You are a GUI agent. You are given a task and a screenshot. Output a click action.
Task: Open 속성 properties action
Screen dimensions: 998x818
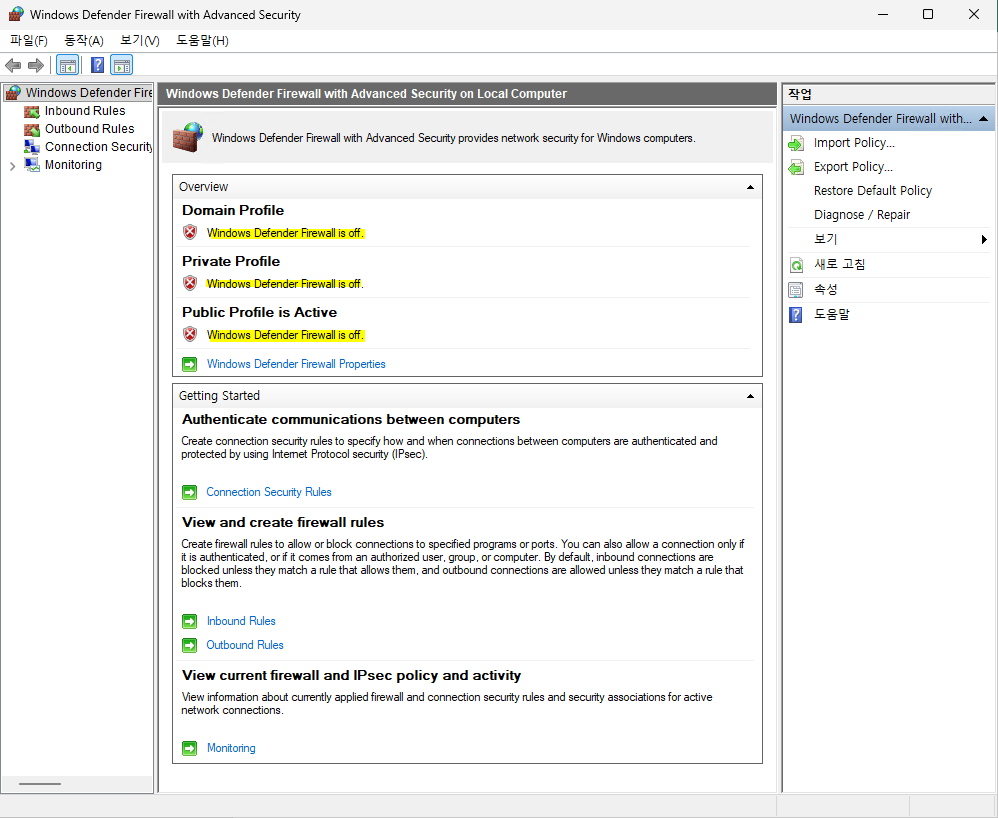(x=826, y=290)
